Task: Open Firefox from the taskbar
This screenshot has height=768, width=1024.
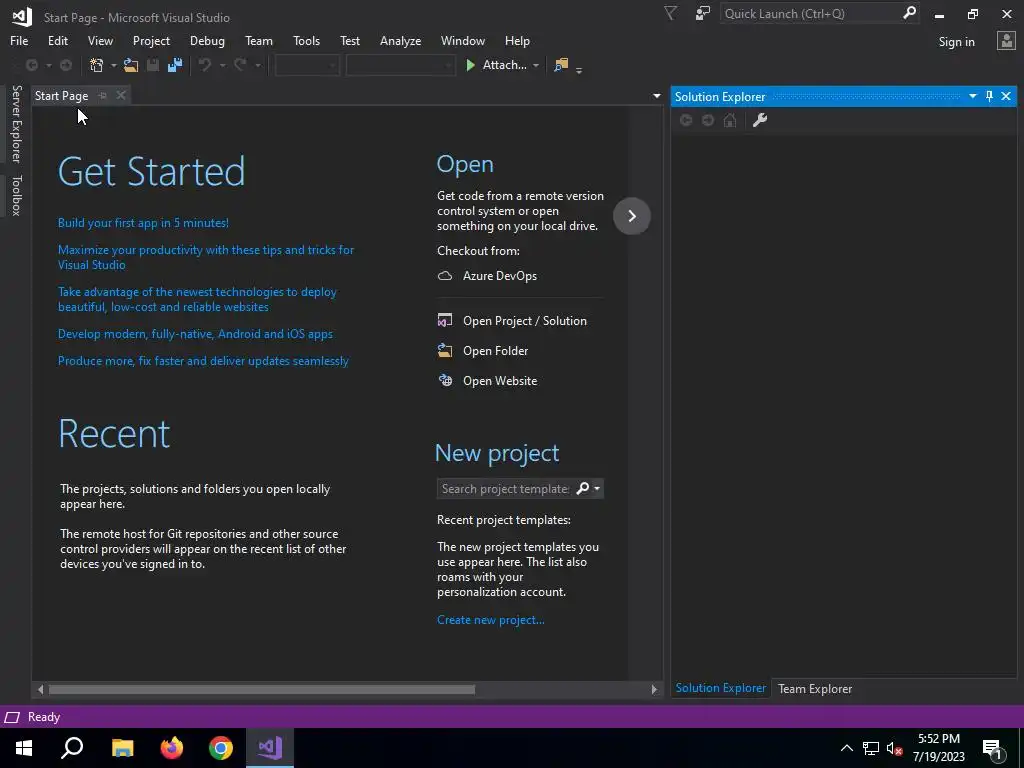Action: pos(172,748)
